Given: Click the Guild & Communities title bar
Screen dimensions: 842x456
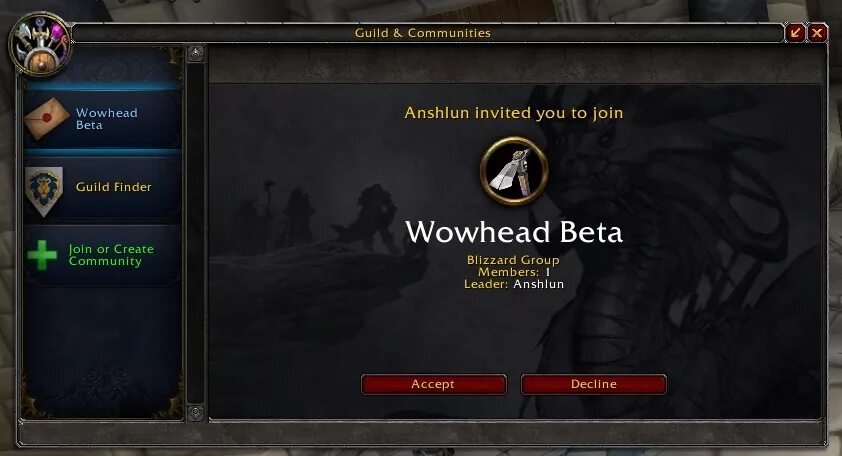Looking at the screenshot, I should (423, 33).
